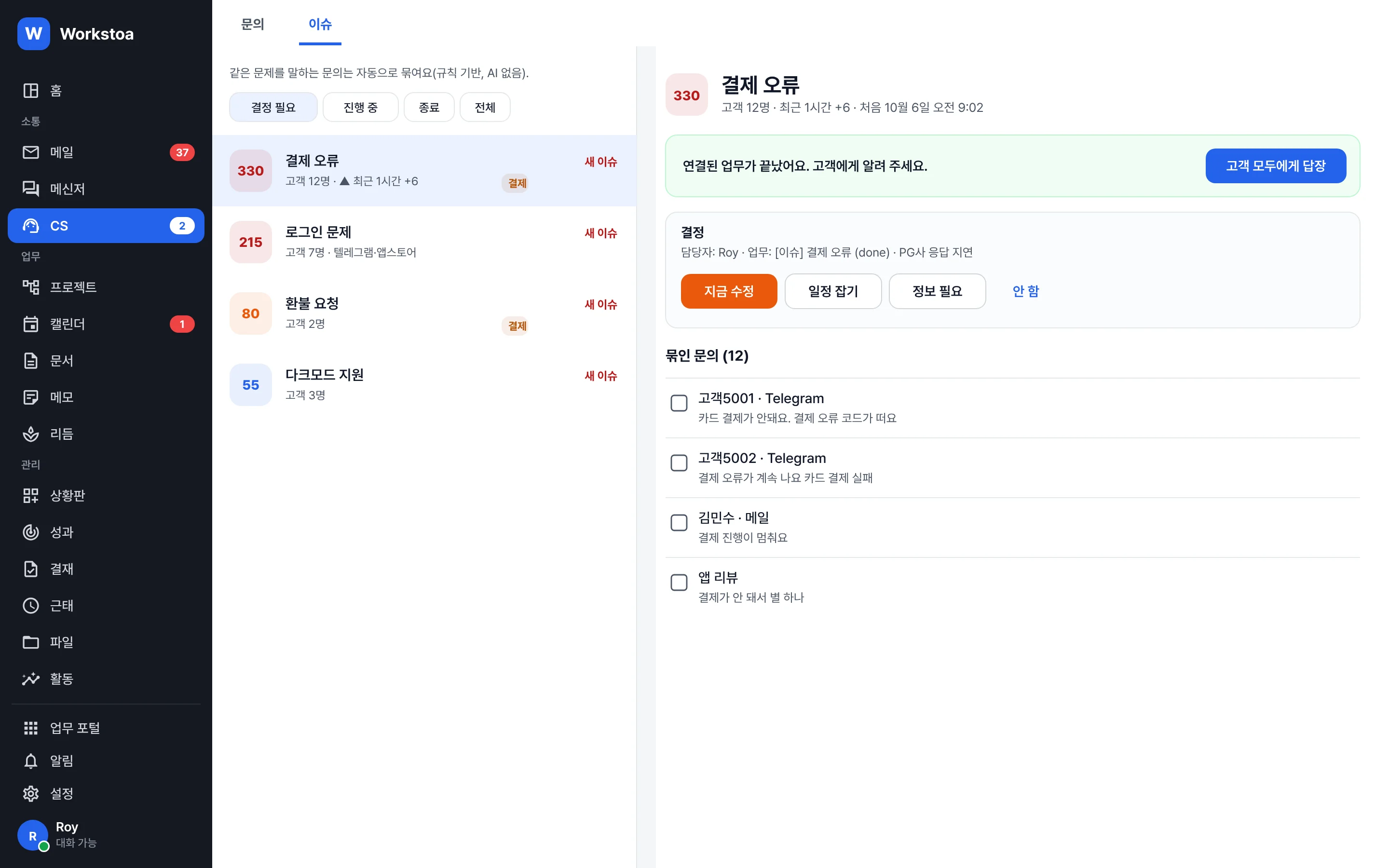Click the 정보 필요 button

[x=937, y=291]
